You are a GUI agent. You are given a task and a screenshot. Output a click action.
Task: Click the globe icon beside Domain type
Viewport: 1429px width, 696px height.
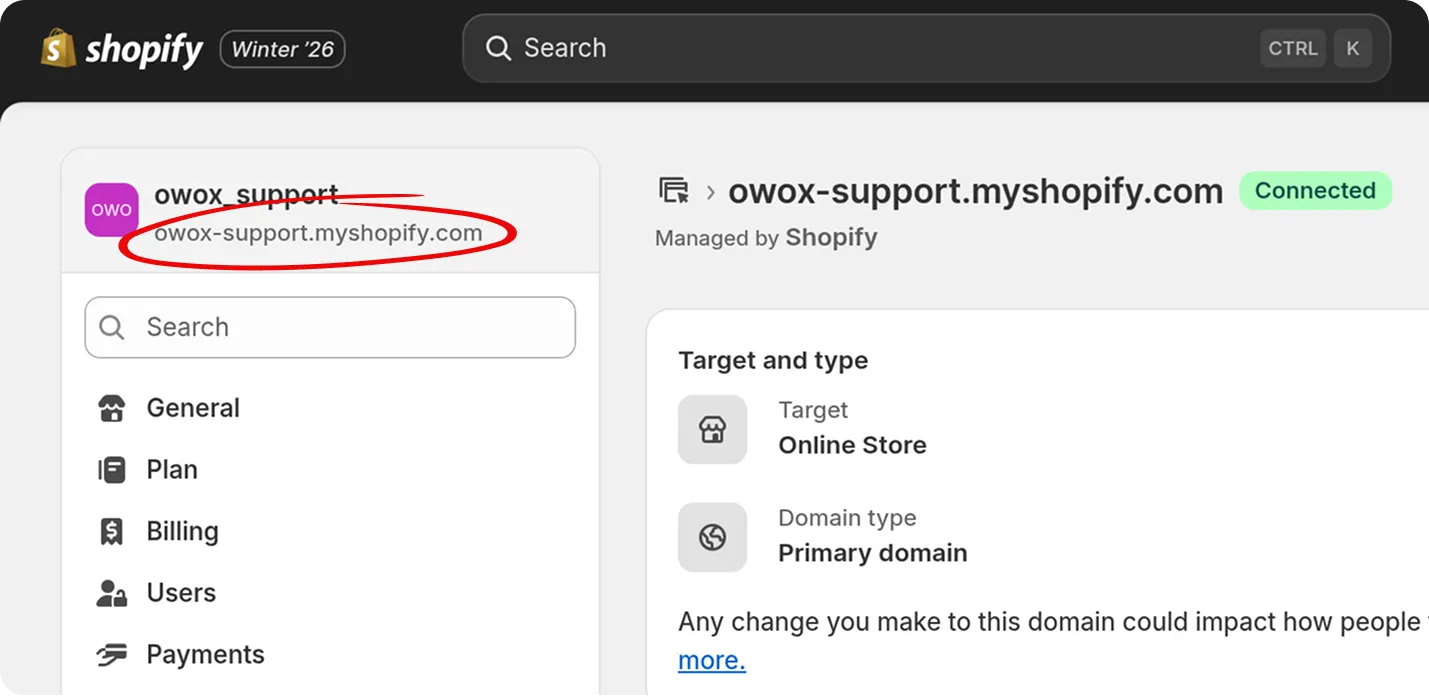point(712,537)
